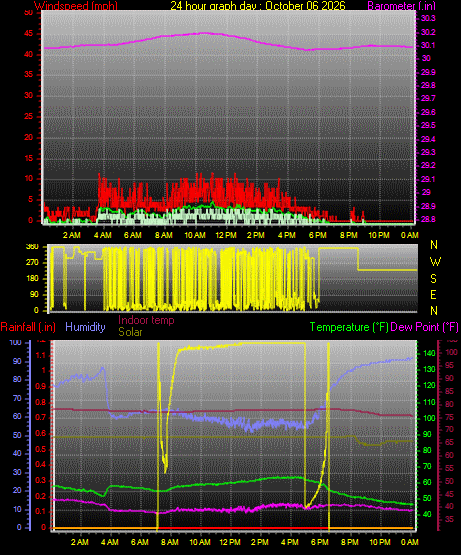Click 1.1 on the rainfall axis
This screenshot has height=555, width=461.
tap(41, 356)
